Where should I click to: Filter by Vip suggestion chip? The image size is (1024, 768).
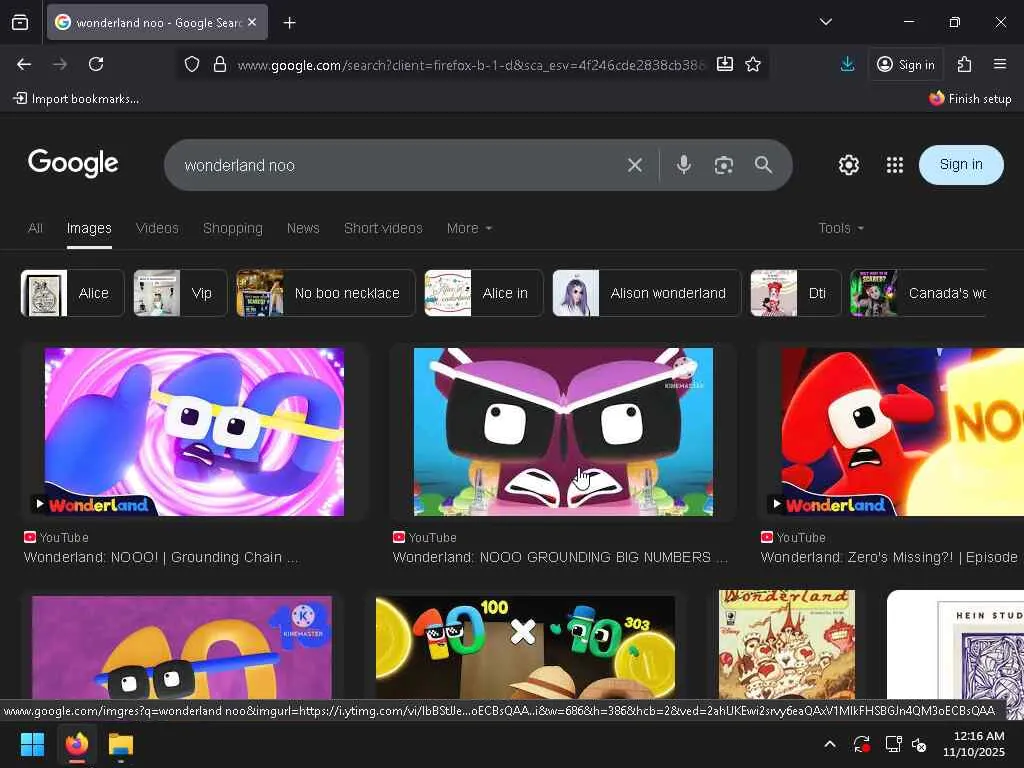point(180,293)
